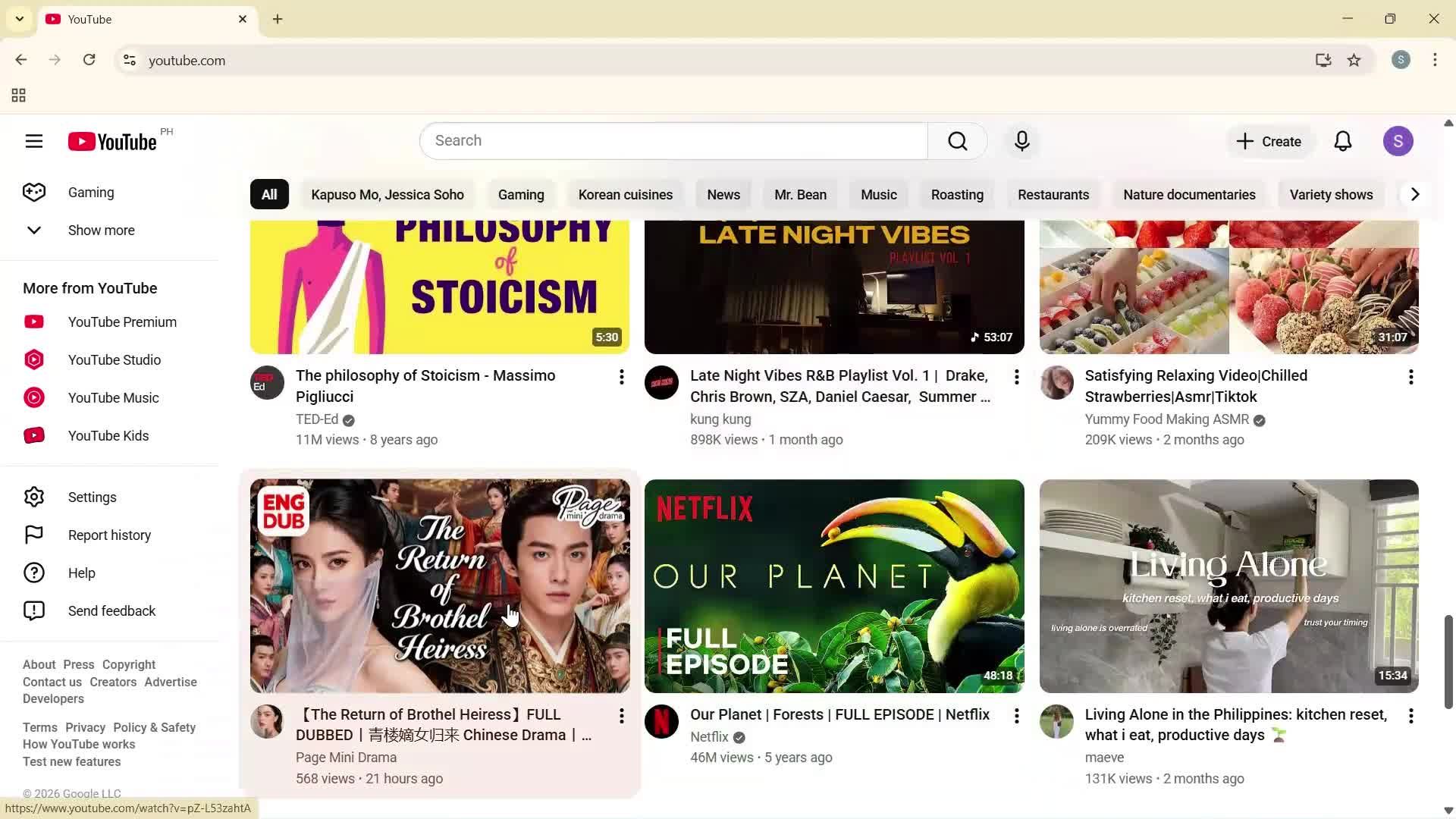Open YouTube Music
This screenshot has height=819, width=1456.
coord(113,397)
